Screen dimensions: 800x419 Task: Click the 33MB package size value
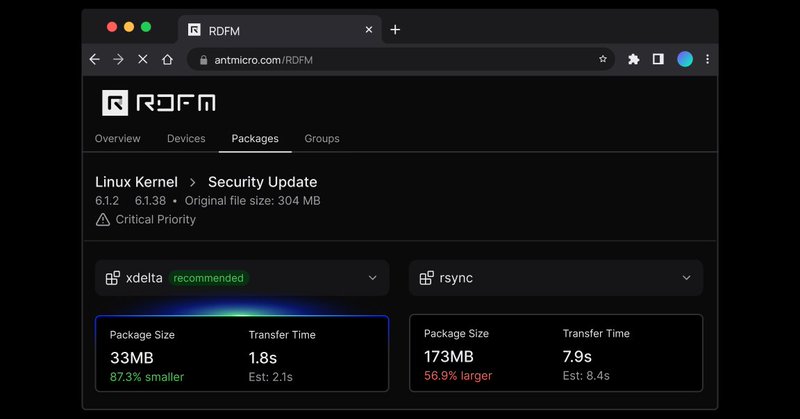(132, 358)
